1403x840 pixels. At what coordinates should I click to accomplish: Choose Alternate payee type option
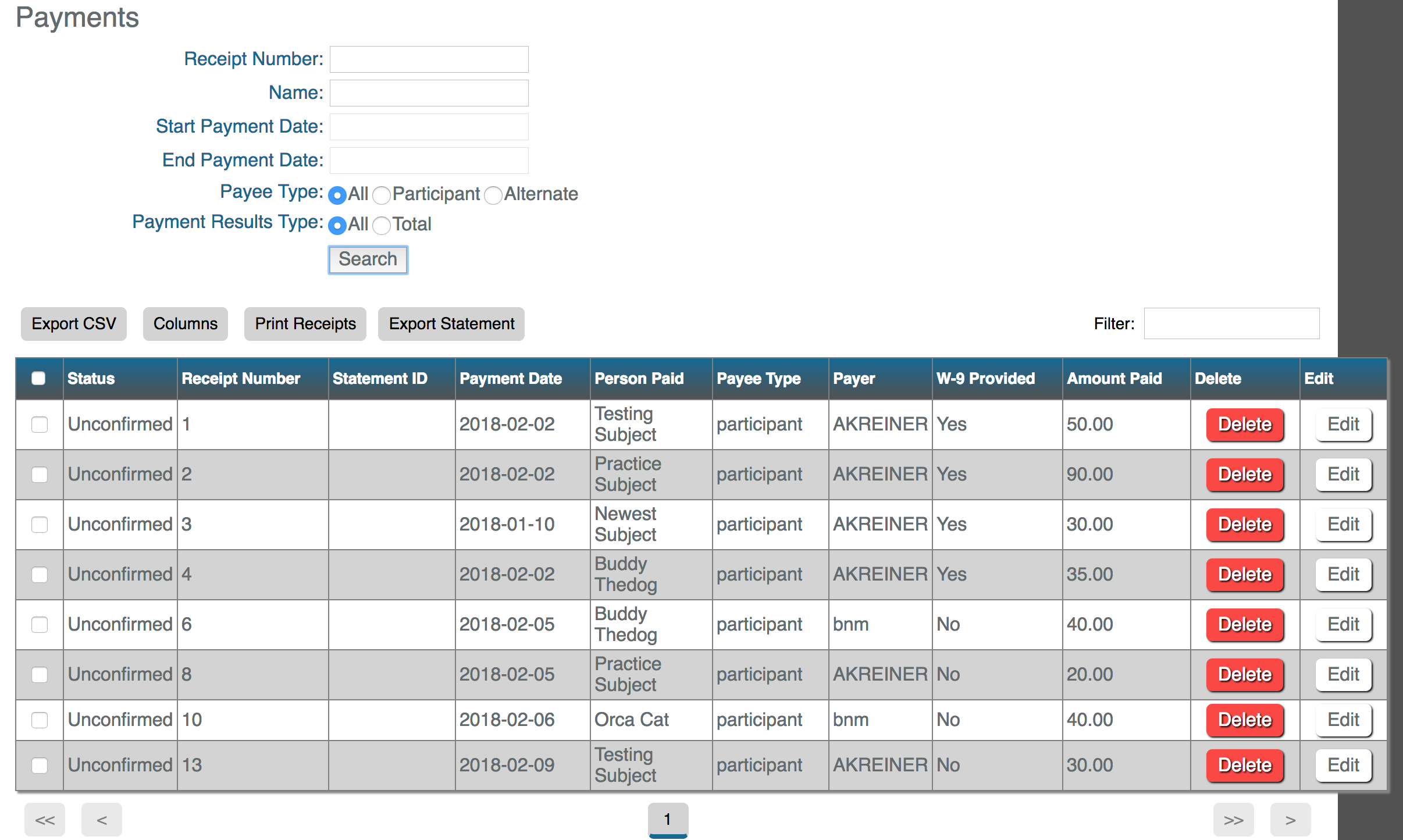point(493,195)
